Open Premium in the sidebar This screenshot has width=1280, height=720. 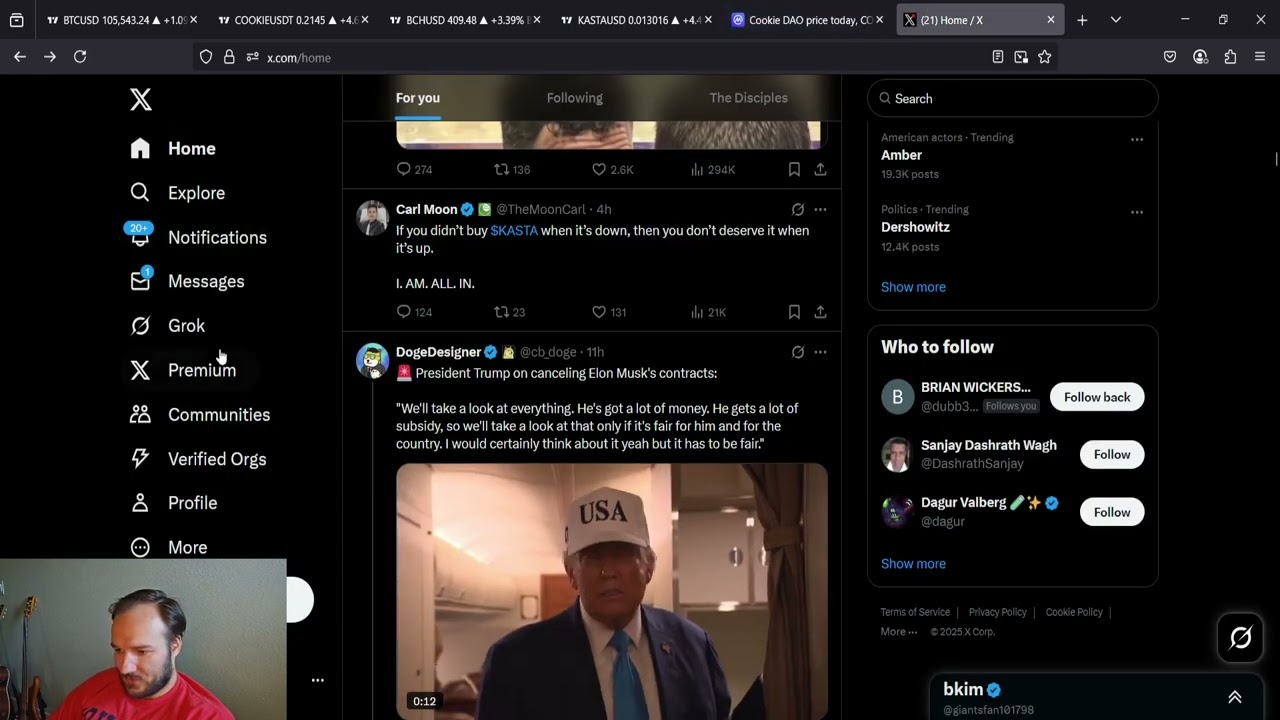183,370
